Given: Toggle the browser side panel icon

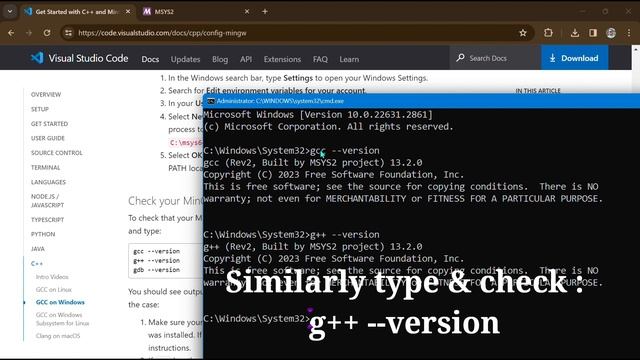Looking at the screenshot, I should (593, 33).
